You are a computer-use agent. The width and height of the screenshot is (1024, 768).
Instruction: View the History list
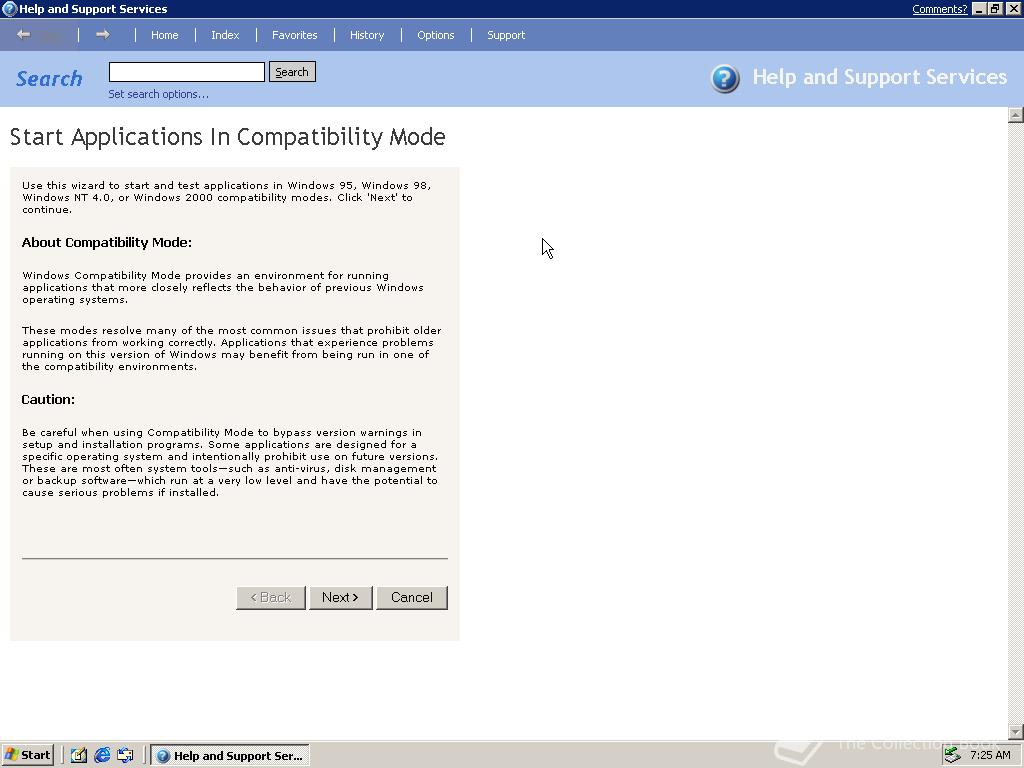pyautogui.click(x=367, y=35)
